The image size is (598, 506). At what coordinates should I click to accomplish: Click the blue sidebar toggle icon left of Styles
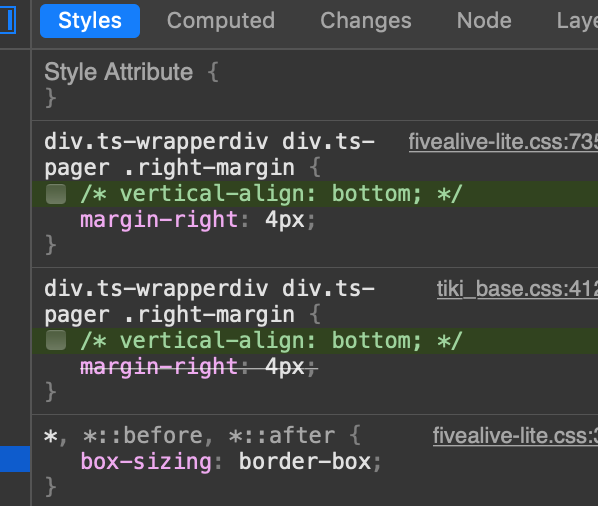point(8,20)
